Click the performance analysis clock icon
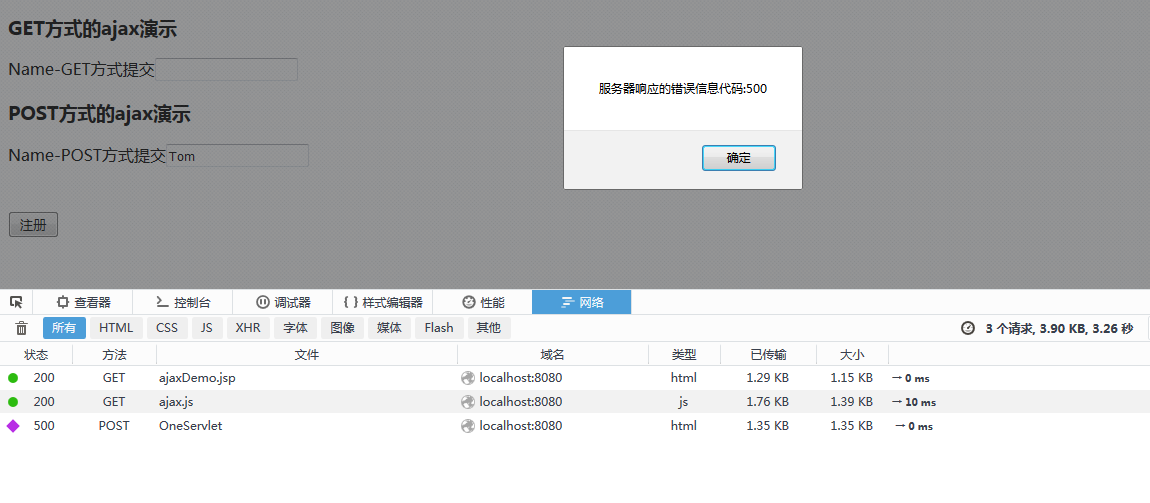 (967, 328)
